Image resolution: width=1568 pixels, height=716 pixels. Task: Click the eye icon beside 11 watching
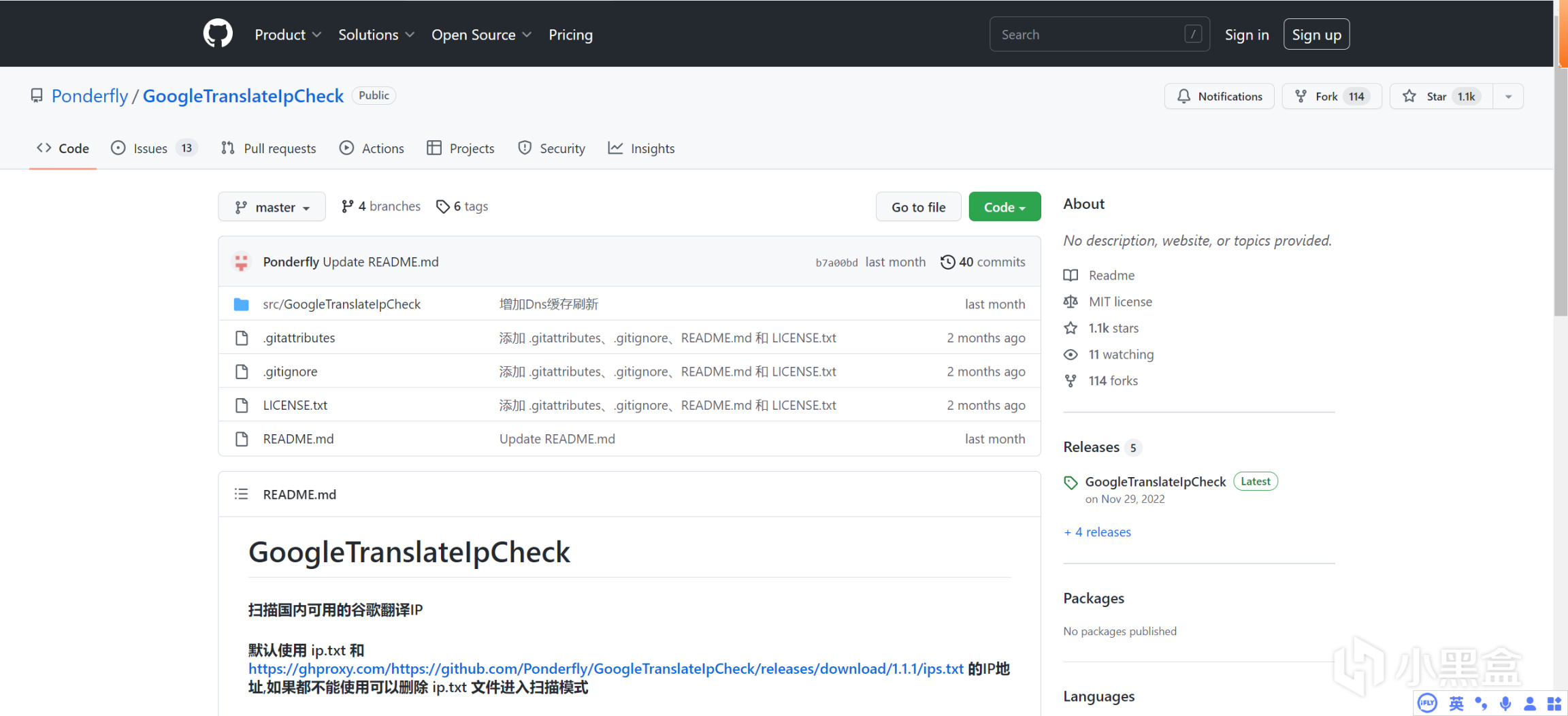[x=1071, y=355]
